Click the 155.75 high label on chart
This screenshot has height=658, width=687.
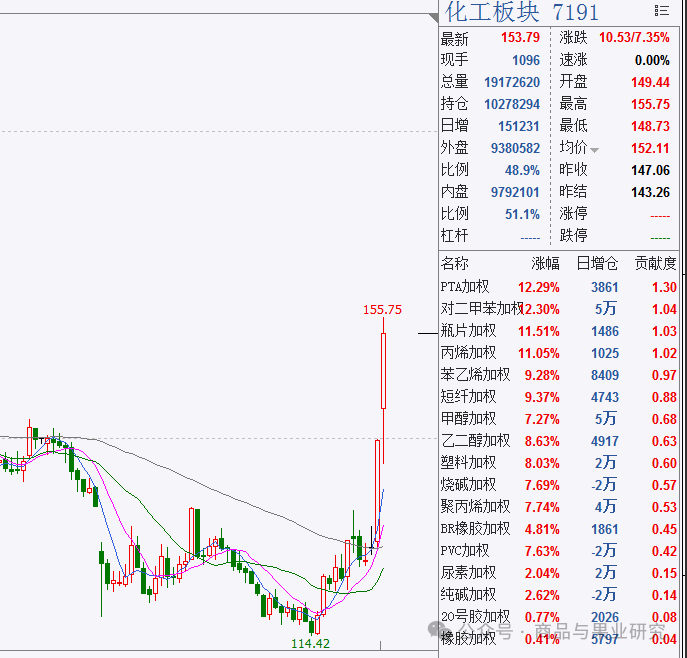(x=382, y=310)
